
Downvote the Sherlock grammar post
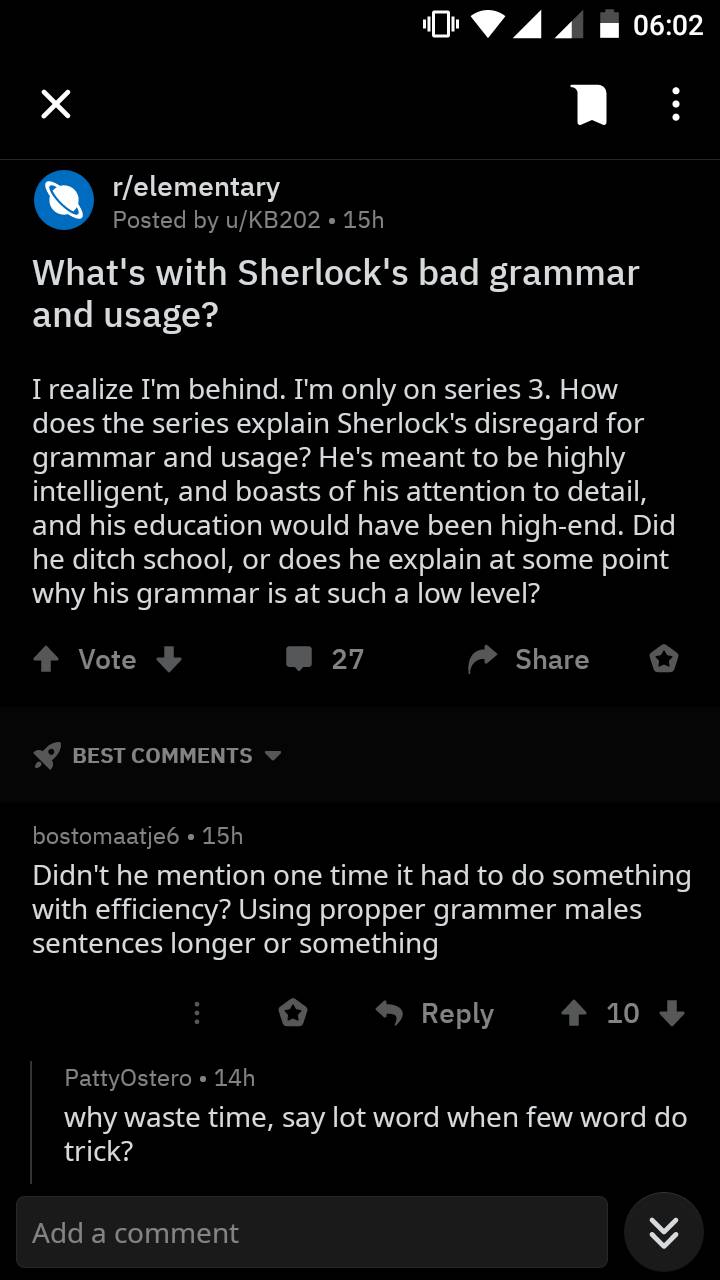pyautogui.click(x=169, y=659)
